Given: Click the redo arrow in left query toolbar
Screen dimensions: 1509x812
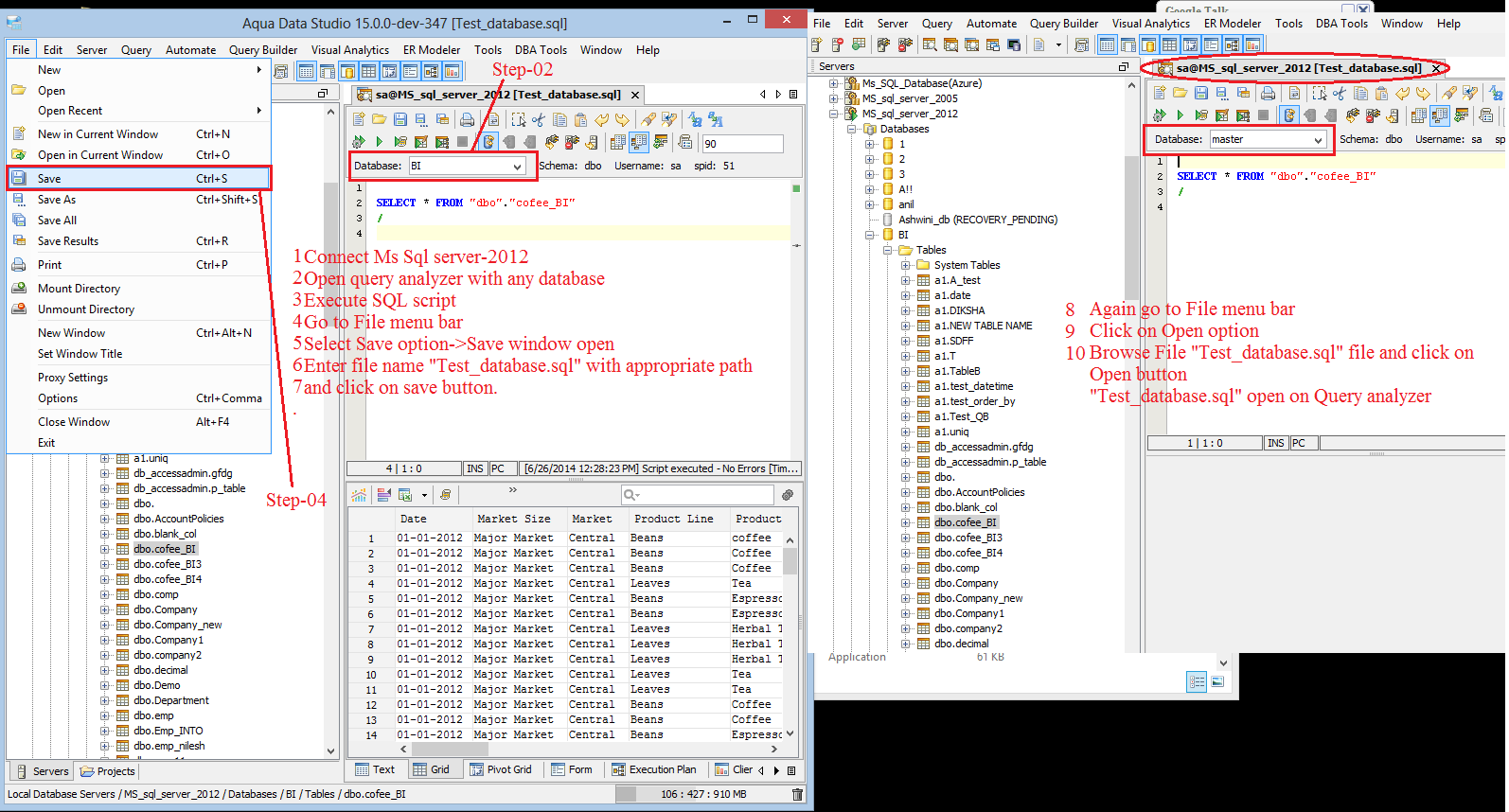Looking at the screenshot, I should [622, 119].
